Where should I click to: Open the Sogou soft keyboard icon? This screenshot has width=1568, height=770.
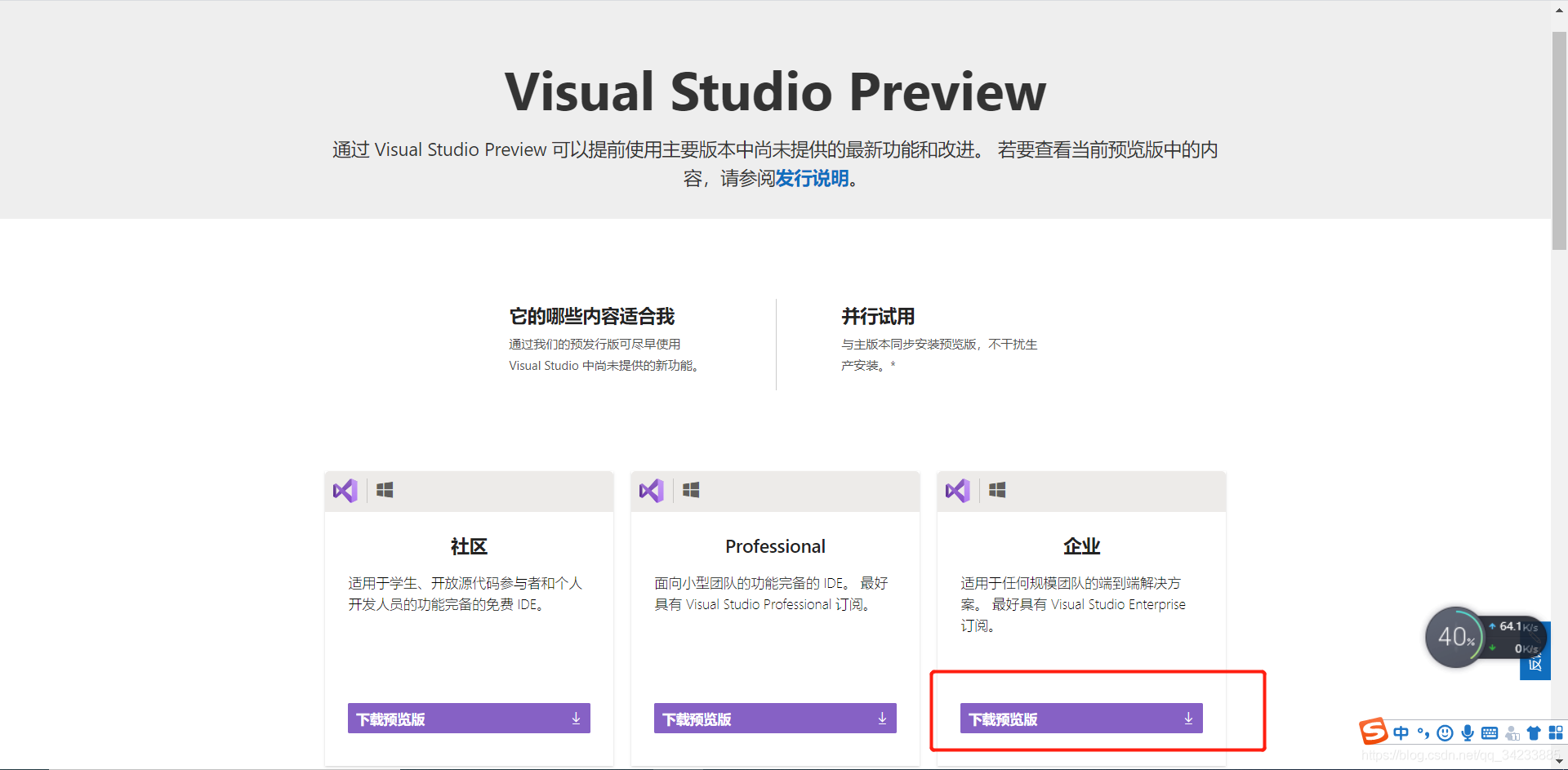(x=1490, y=733)
